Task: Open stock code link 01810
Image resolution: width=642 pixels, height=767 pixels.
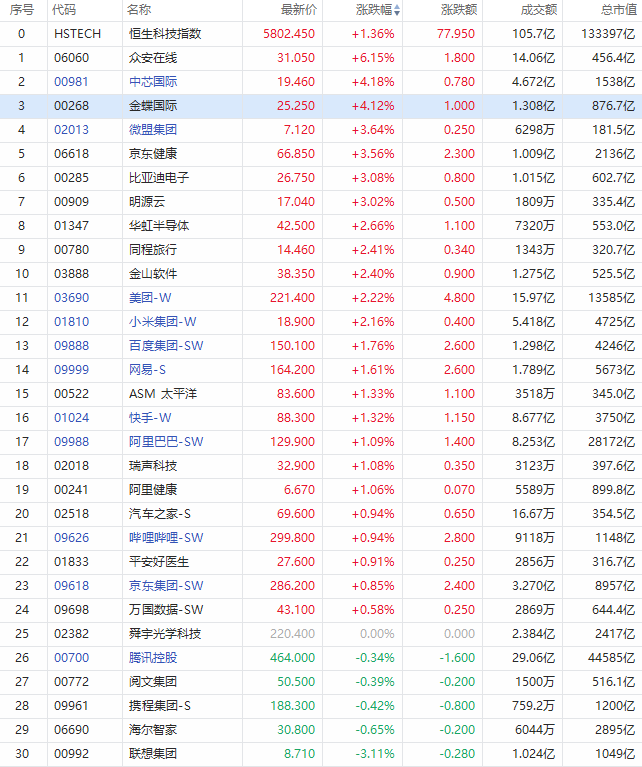Action: click(x=71, y=321)
